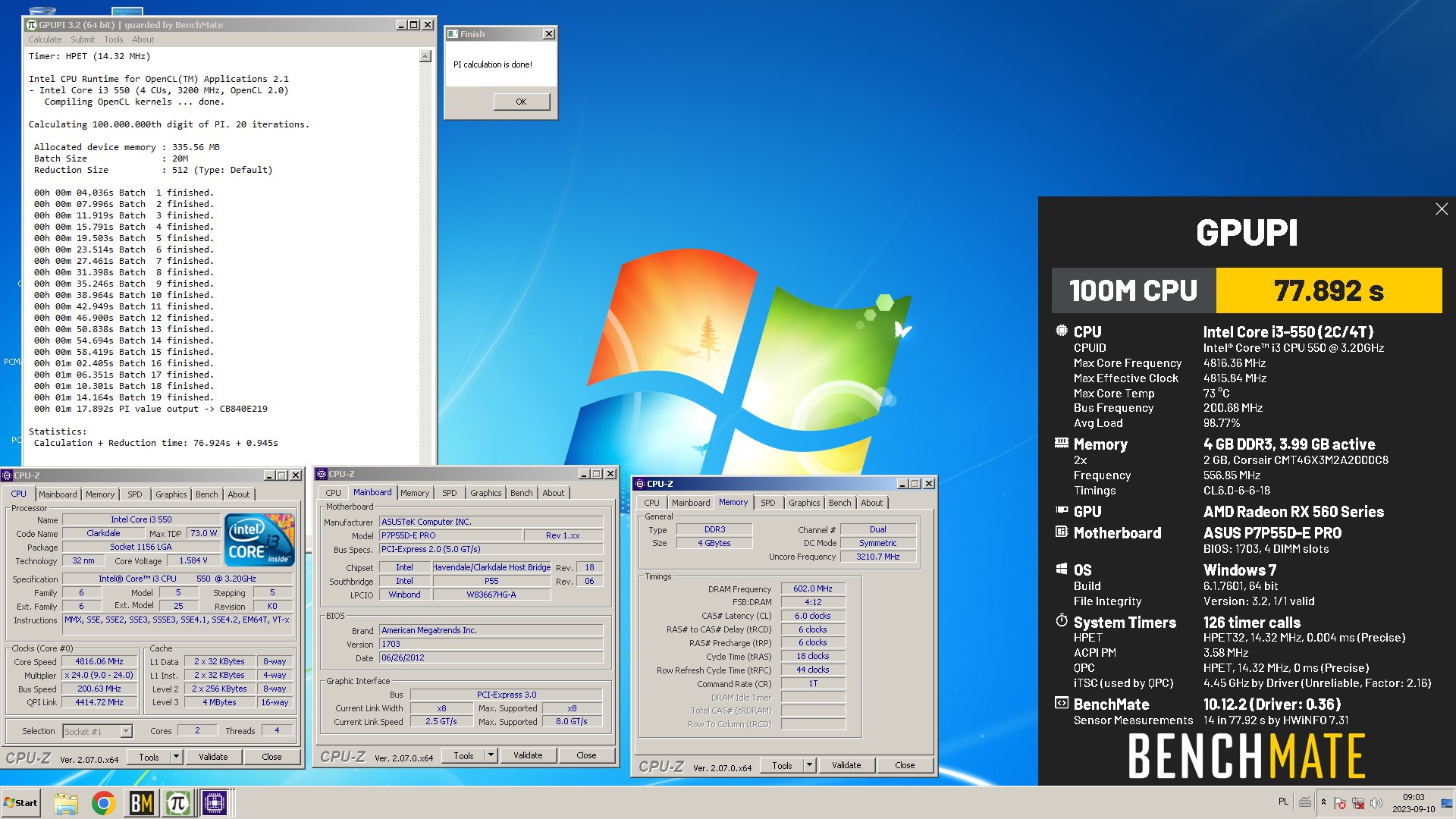Click the BIOS Version field 1703
1456x819 pixels.
pos(492,644)
